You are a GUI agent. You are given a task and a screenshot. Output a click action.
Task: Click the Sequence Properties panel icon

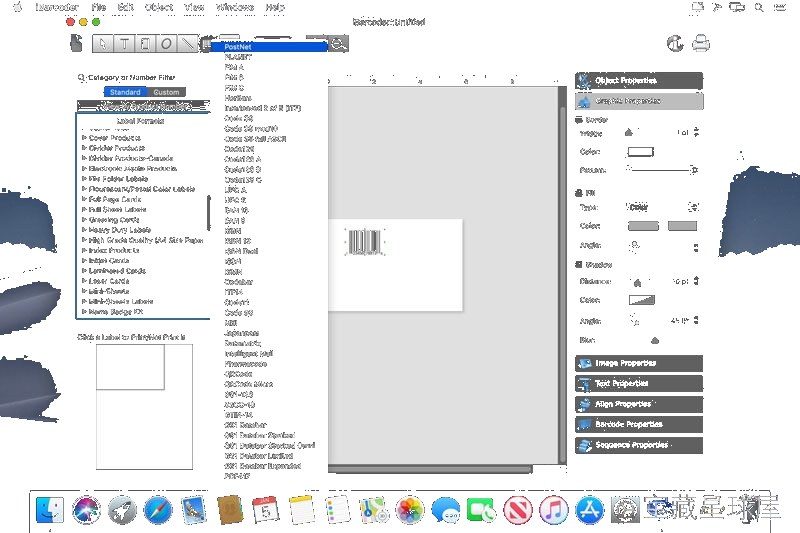point(584,445)
